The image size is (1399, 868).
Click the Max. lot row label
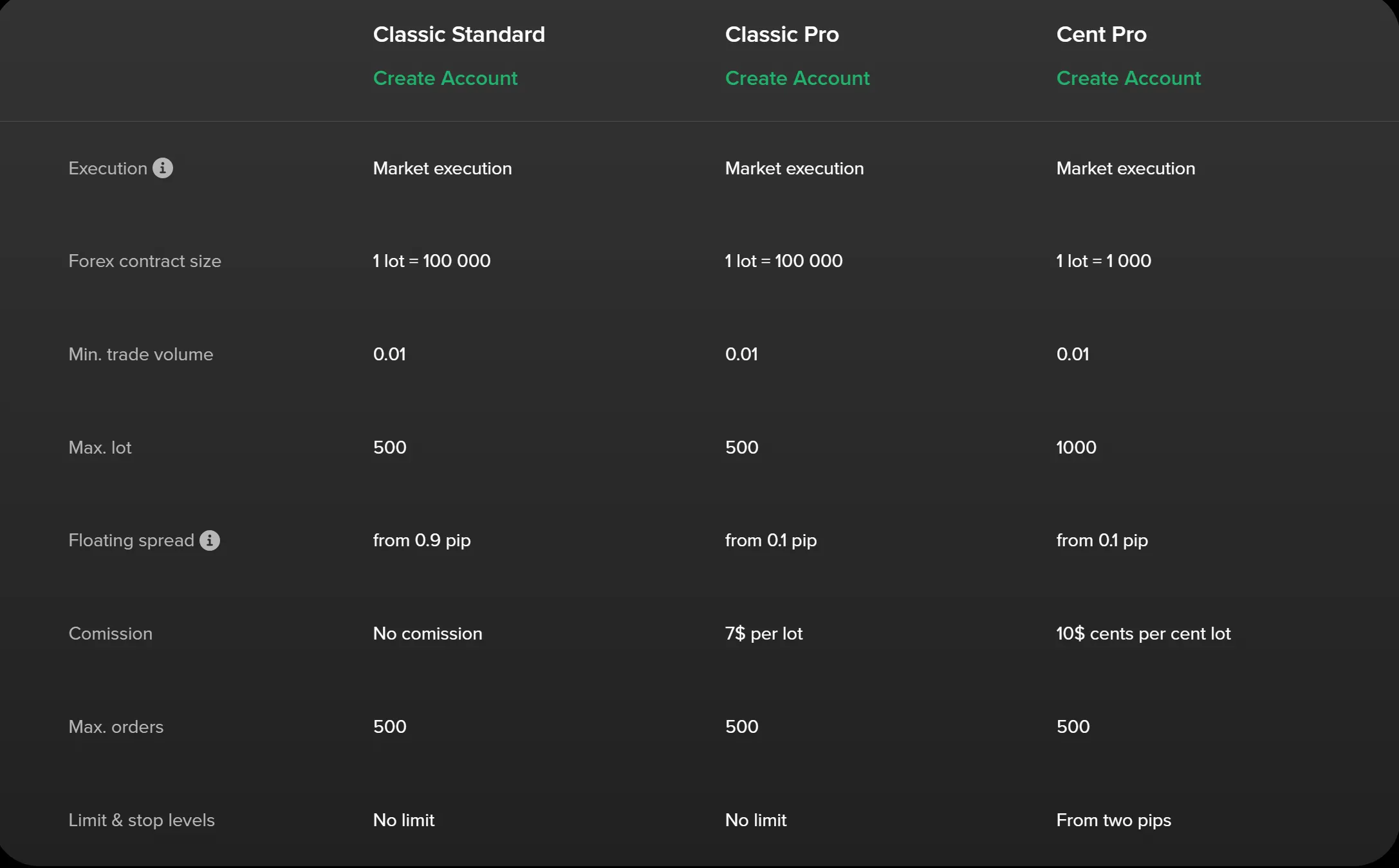point(100,447)
